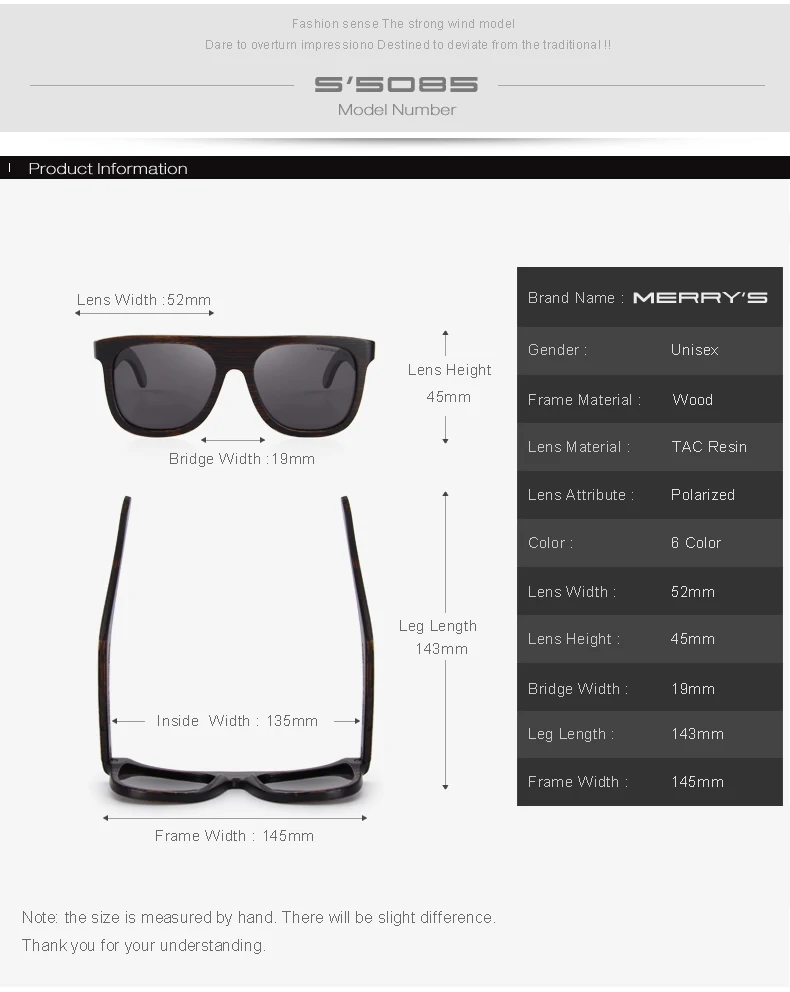Select 'Leg Length :' label in spec table

click(x=571, y=734)
